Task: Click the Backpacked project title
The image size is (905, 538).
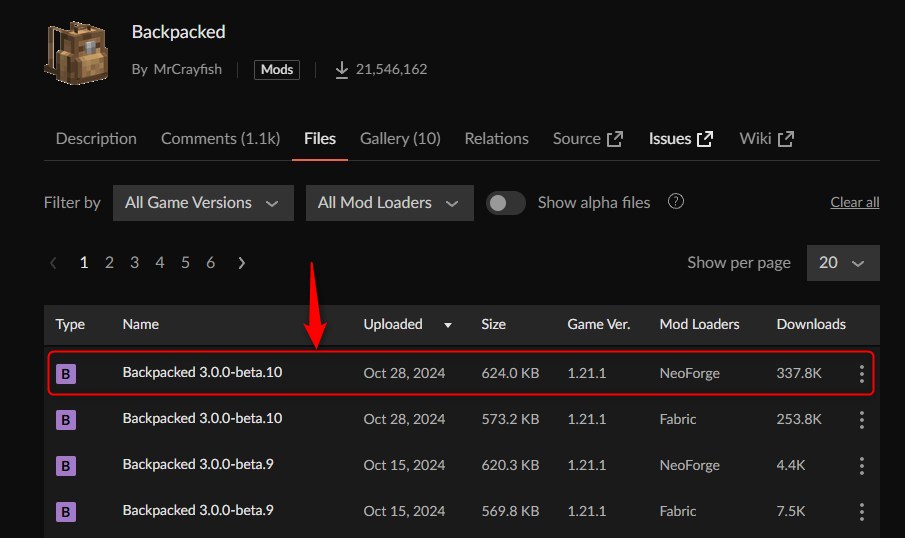Action: pyautogui.click(x=178, y=32)
